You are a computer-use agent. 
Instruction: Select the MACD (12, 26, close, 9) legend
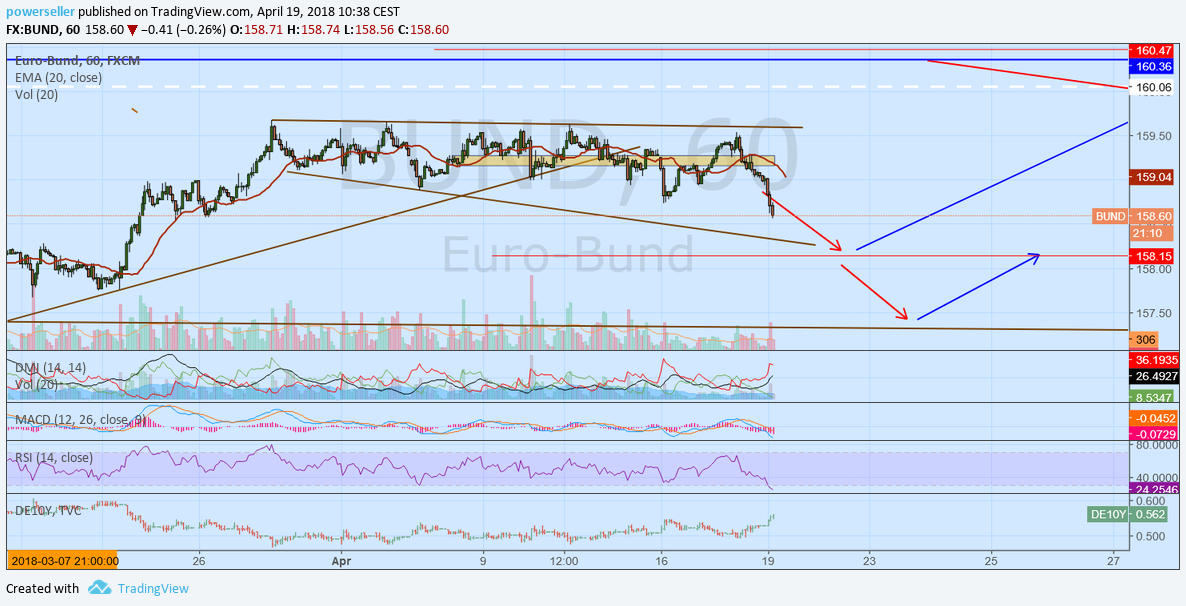pos(81,418)
